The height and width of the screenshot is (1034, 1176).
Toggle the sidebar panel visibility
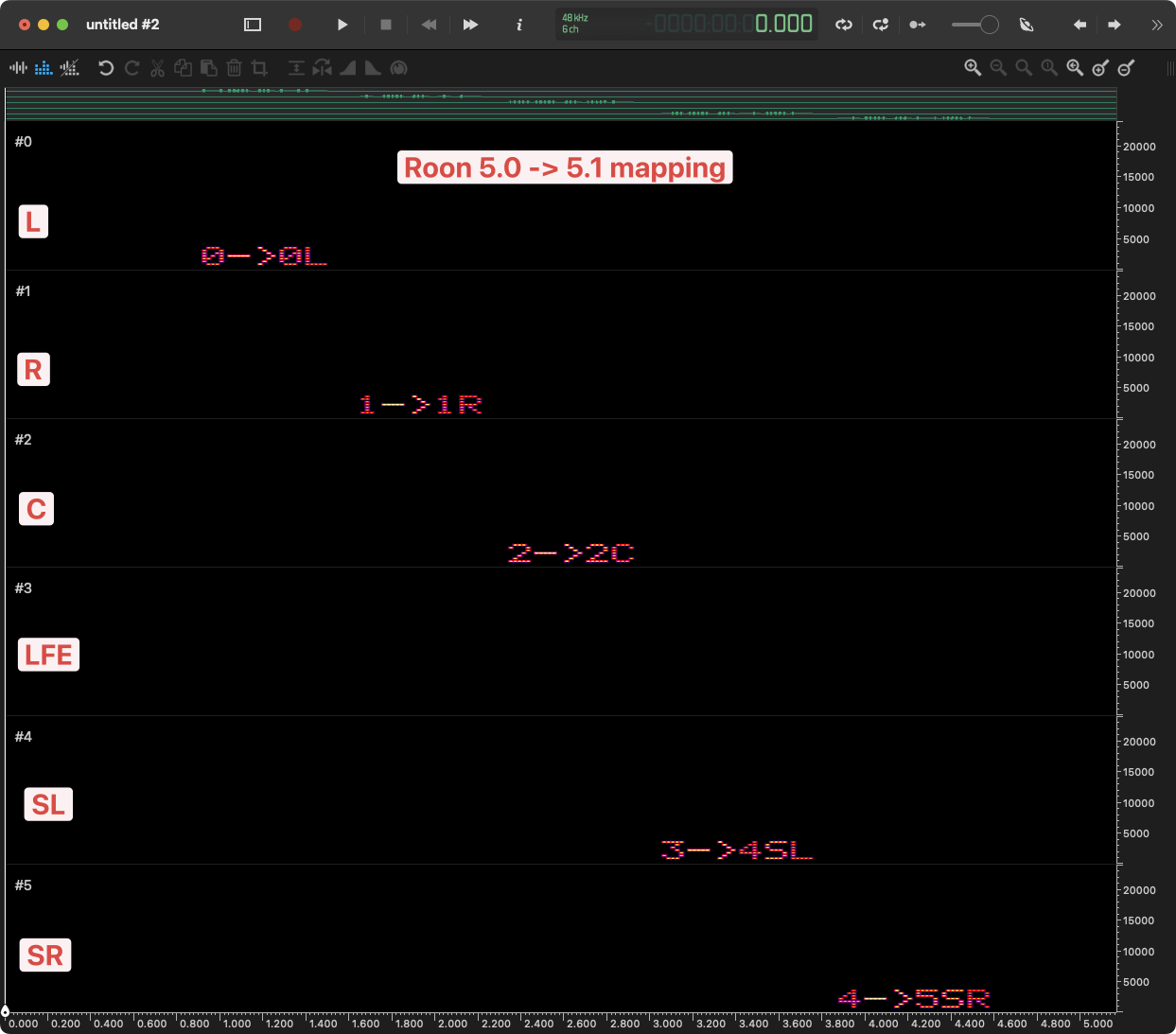[253, 25]
